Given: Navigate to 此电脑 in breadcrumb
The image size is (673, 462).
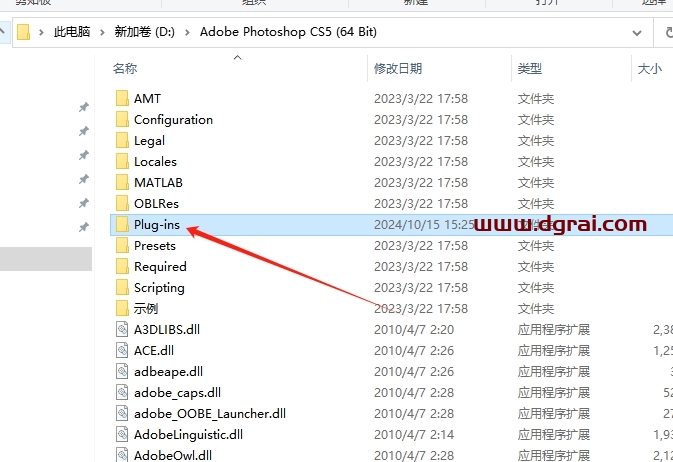Looking at the screenshot, I should 72,32.
